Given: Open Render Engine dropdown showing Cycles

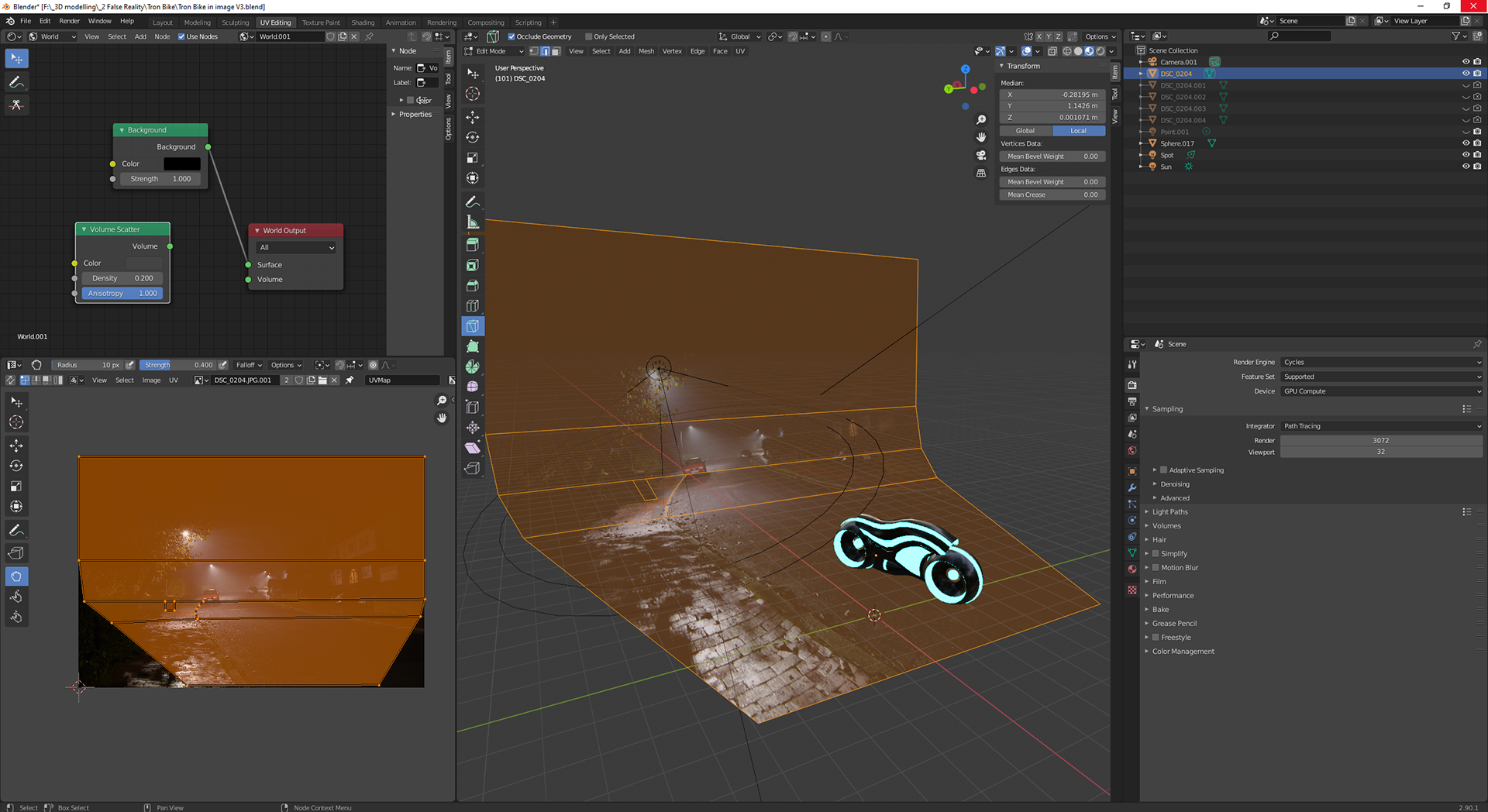Looking at the screenshot, I should coord(1381,362).
